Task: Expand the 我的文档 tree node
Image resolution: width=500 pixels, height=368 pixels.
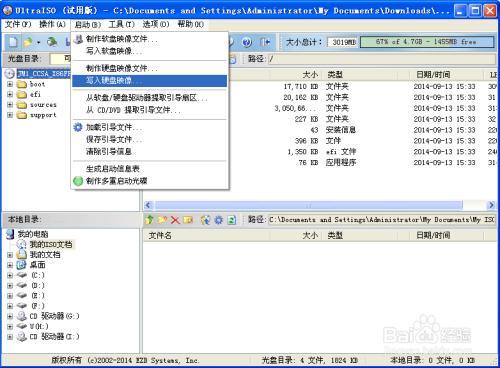Action: pos(10,255)
